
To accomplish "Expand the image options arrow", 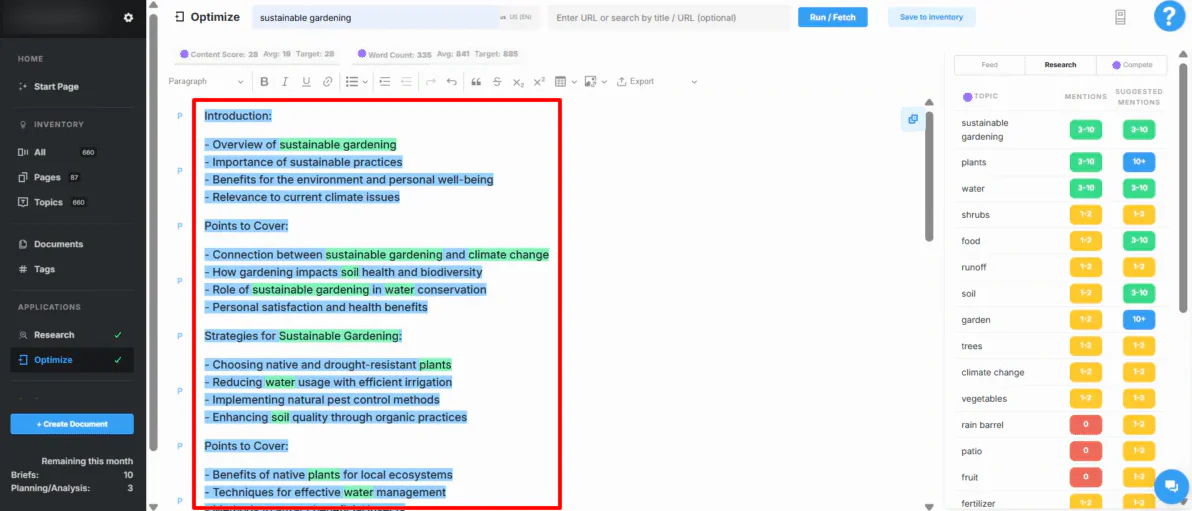I will [x=604, y=81].
